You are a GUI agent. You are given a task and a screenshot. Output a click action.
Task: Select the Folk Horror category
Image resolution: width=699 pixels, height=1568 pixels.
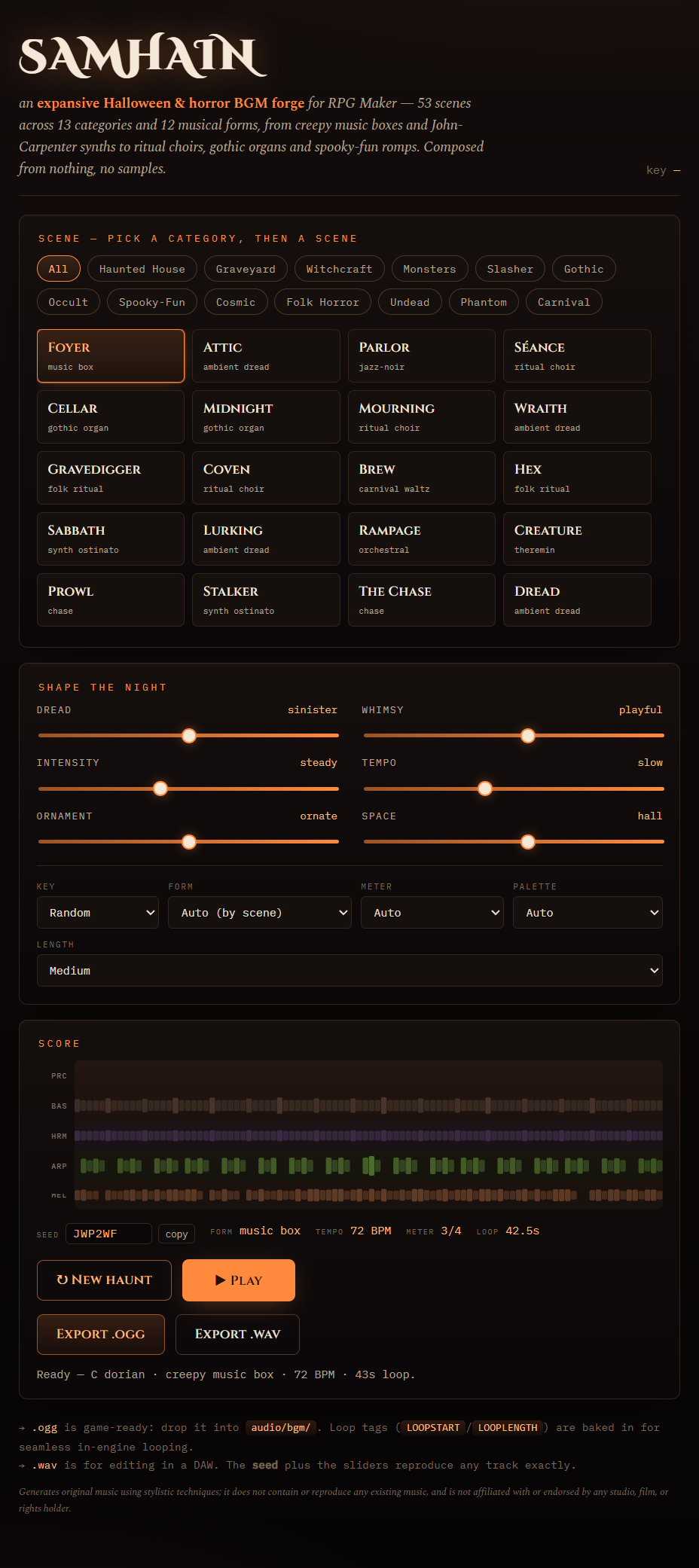click(x=322, y=302)
